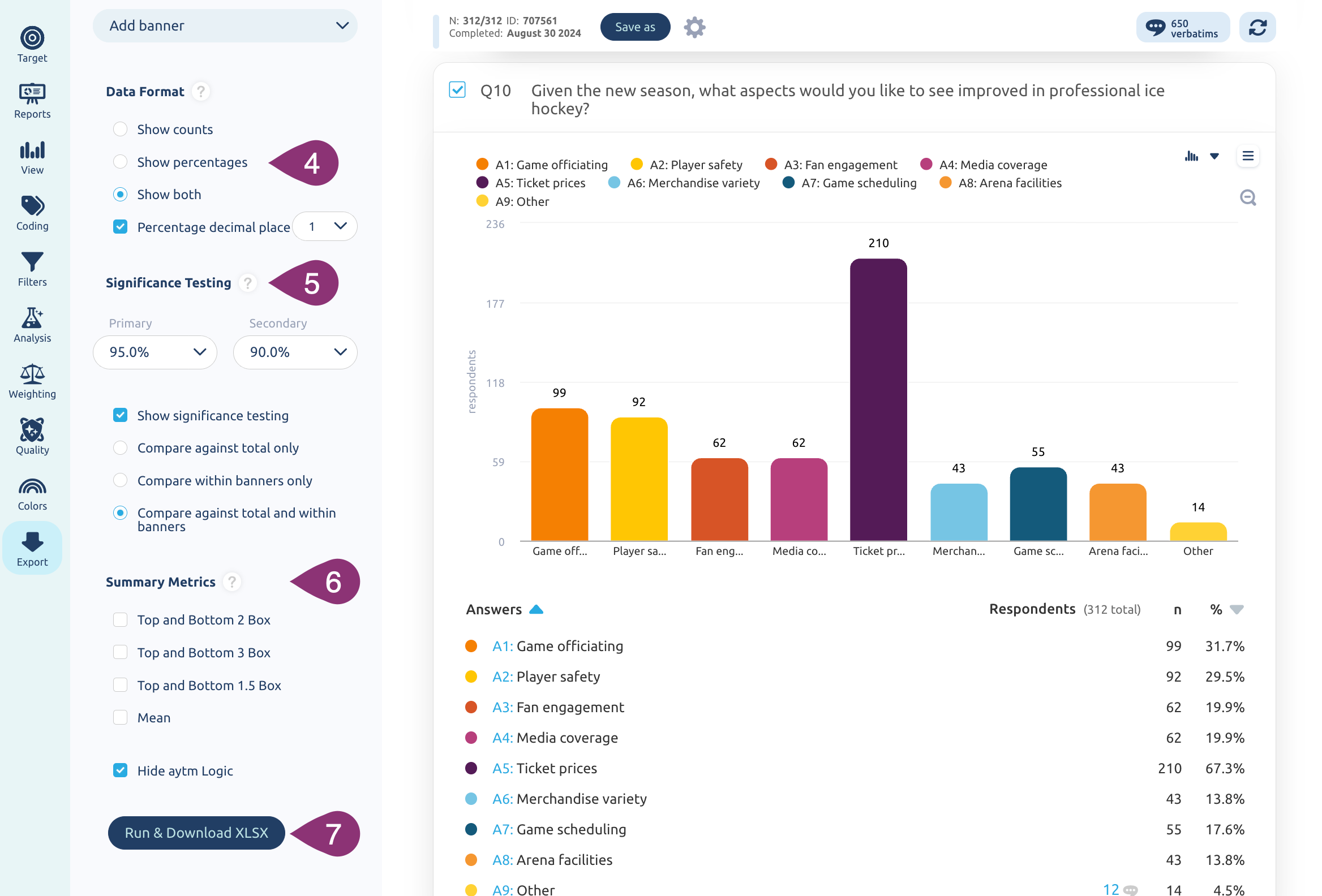Uncheck the Hide aytm Logic checkbox

pyautogui.click(x=120, y=770)
